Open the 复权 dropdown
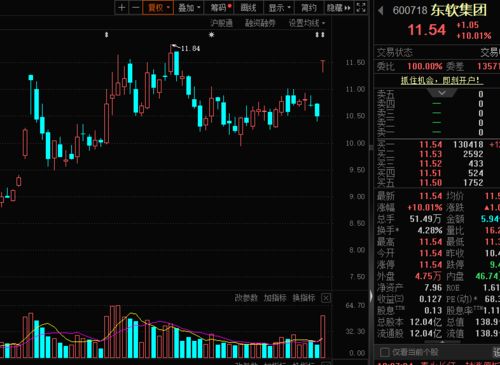This screenshot has width=500, height=365. 158,8
